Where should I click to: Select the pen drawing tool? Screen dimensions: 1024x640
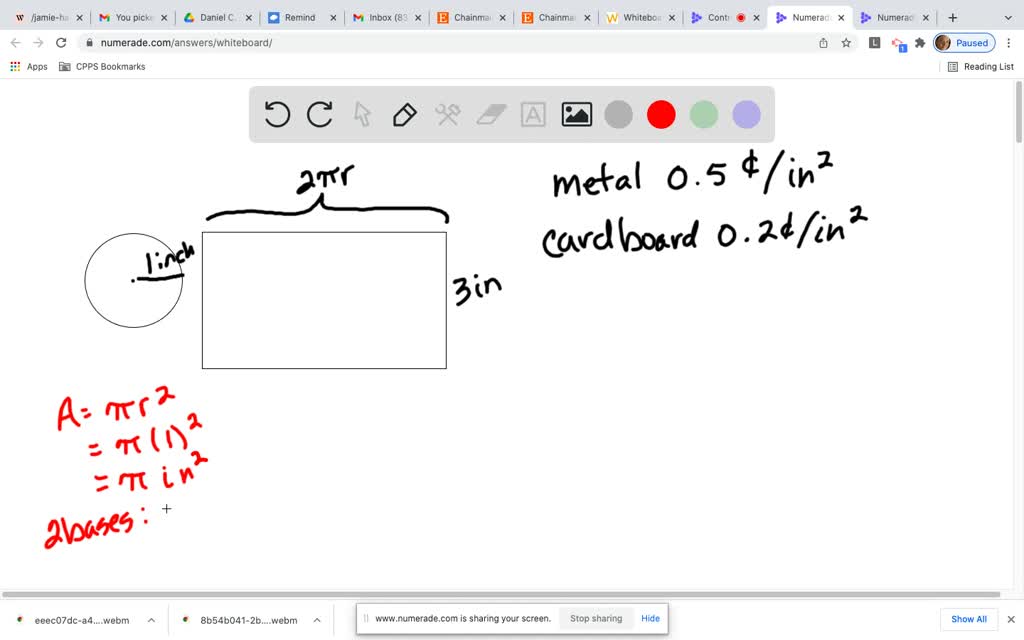click(x=404, y=114)
